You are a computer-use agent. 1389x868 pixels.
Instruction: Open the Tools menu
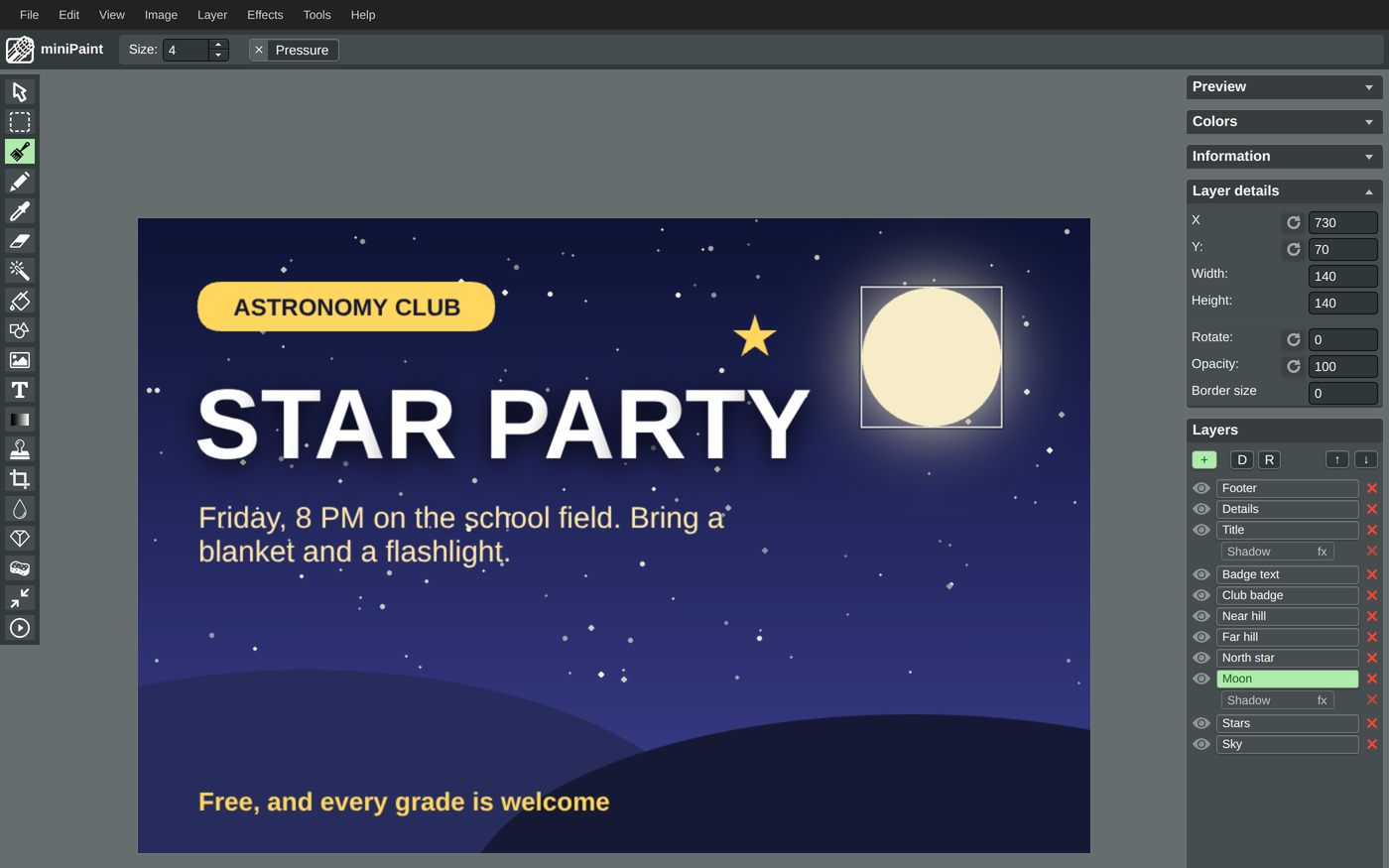[316, 15]
